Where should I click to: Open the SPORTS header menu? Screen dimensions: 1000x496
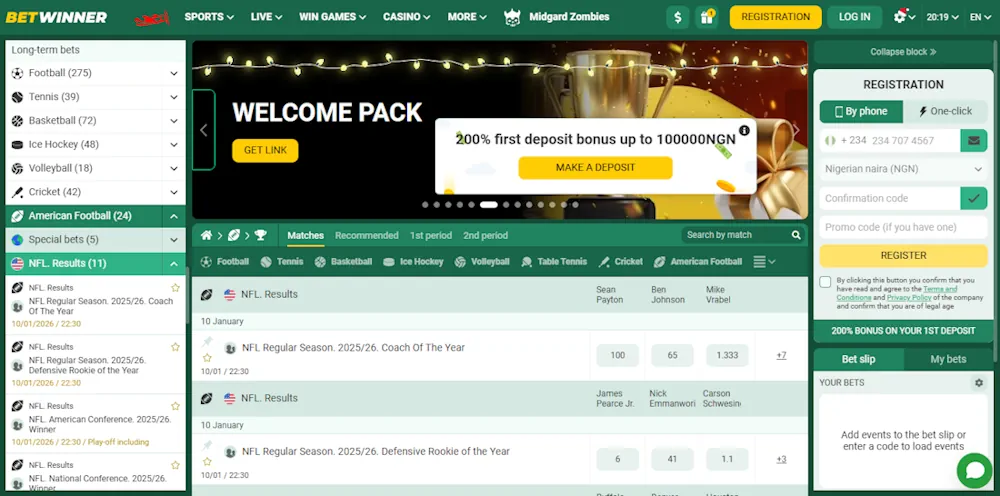(x=209, y=17)
